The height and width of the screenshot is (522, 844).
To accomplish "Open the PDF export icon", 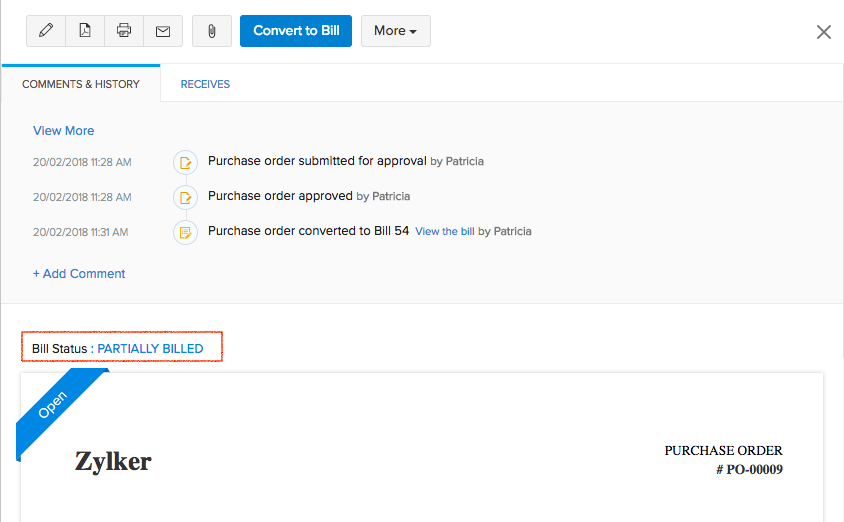I will coord(85,31).
